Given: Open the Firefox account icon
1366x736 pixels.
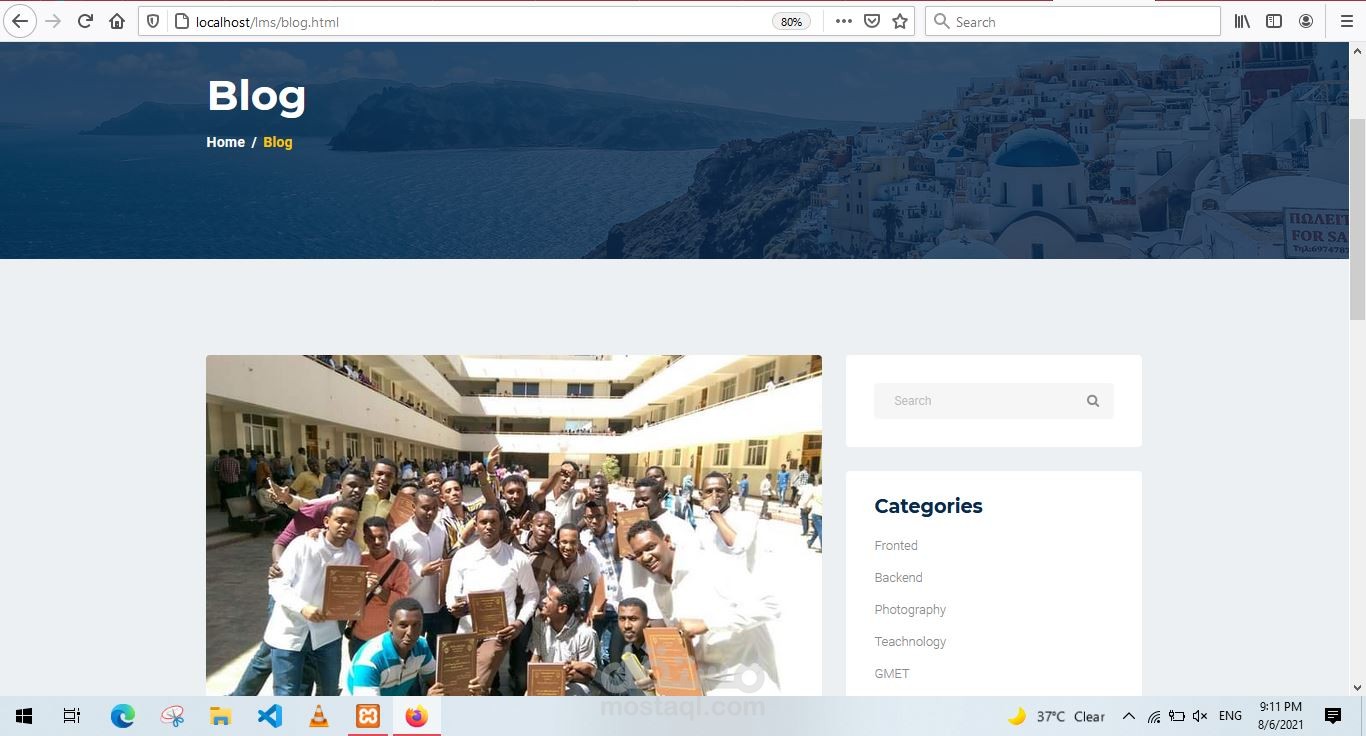Looking at the screenshot, I should coord(1306,21).
